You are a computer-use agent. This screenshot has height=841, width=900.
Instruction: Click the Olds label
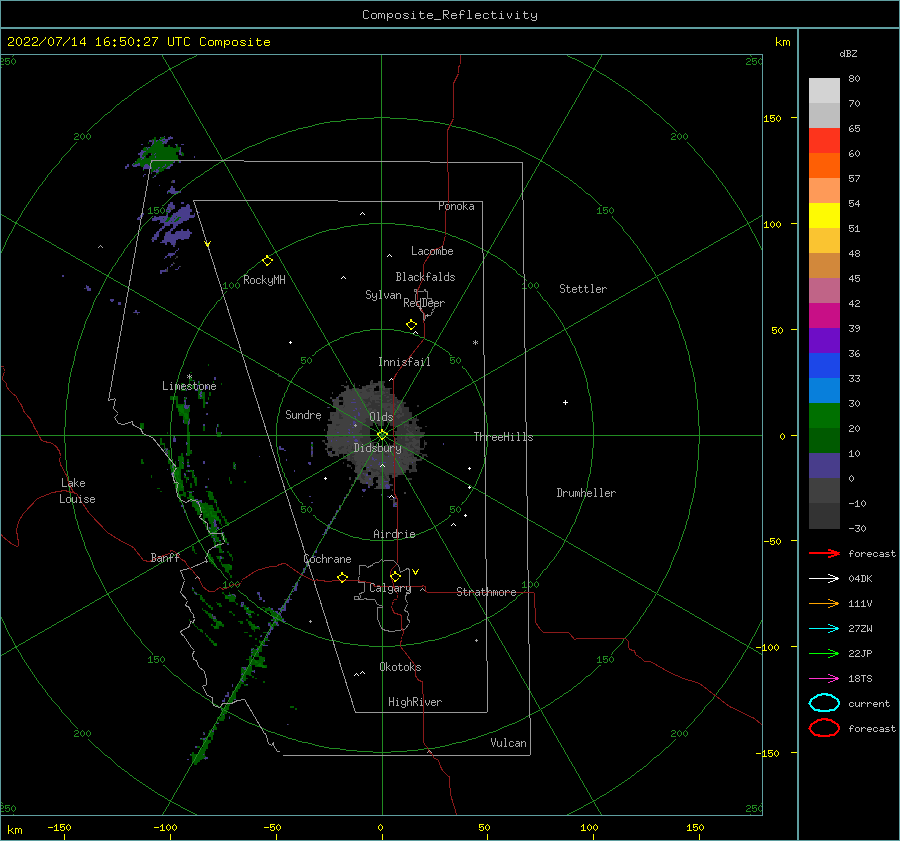point(381,417)
